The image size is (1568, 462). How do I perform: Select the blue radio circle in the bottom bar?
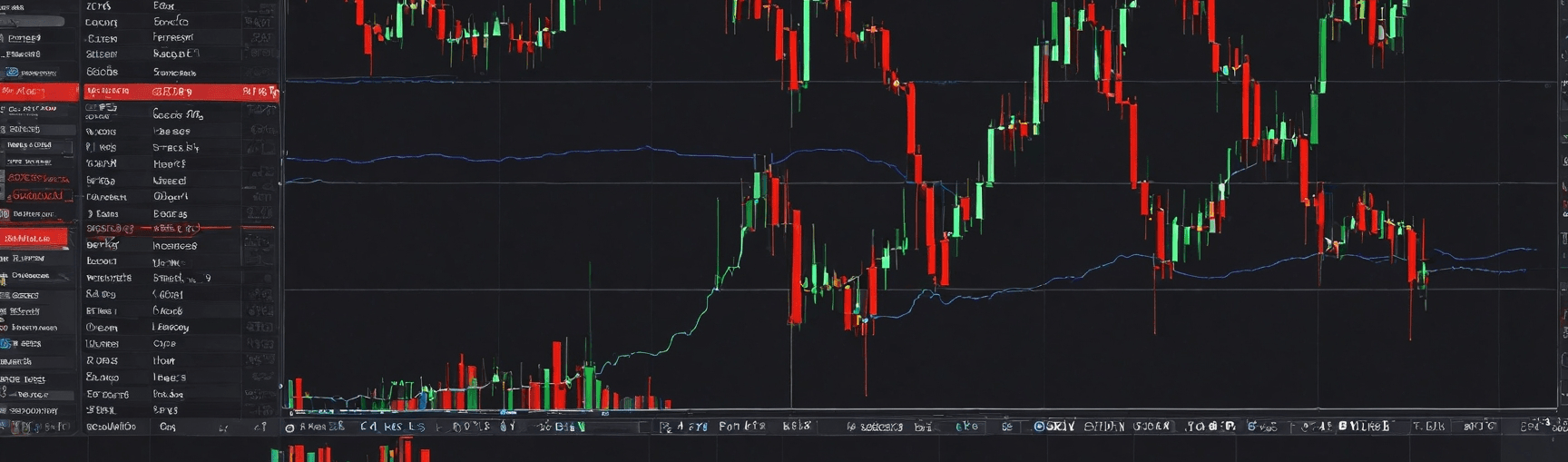1039,426
